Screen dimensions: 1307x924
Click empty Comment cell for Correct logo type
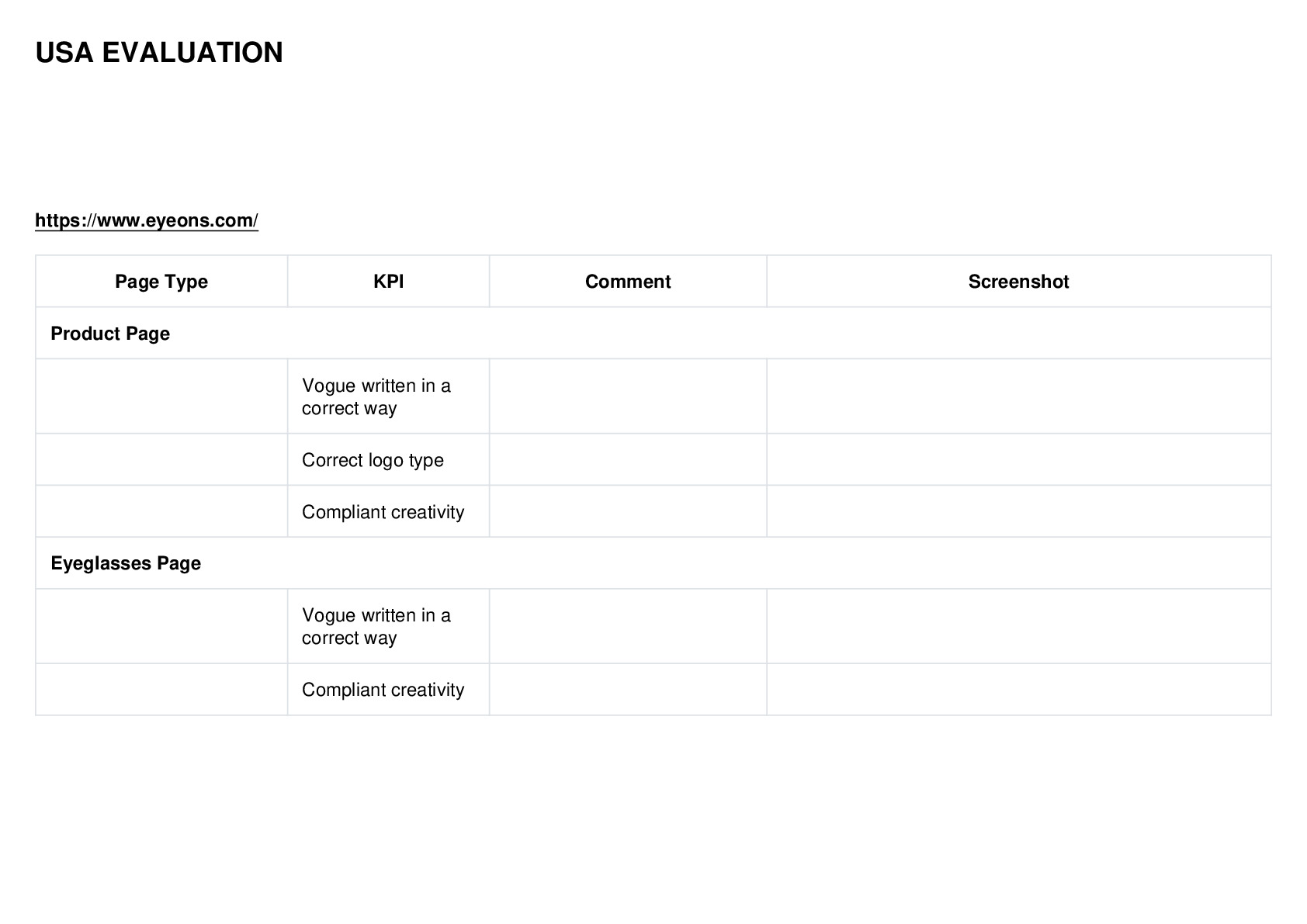(628, 460)
